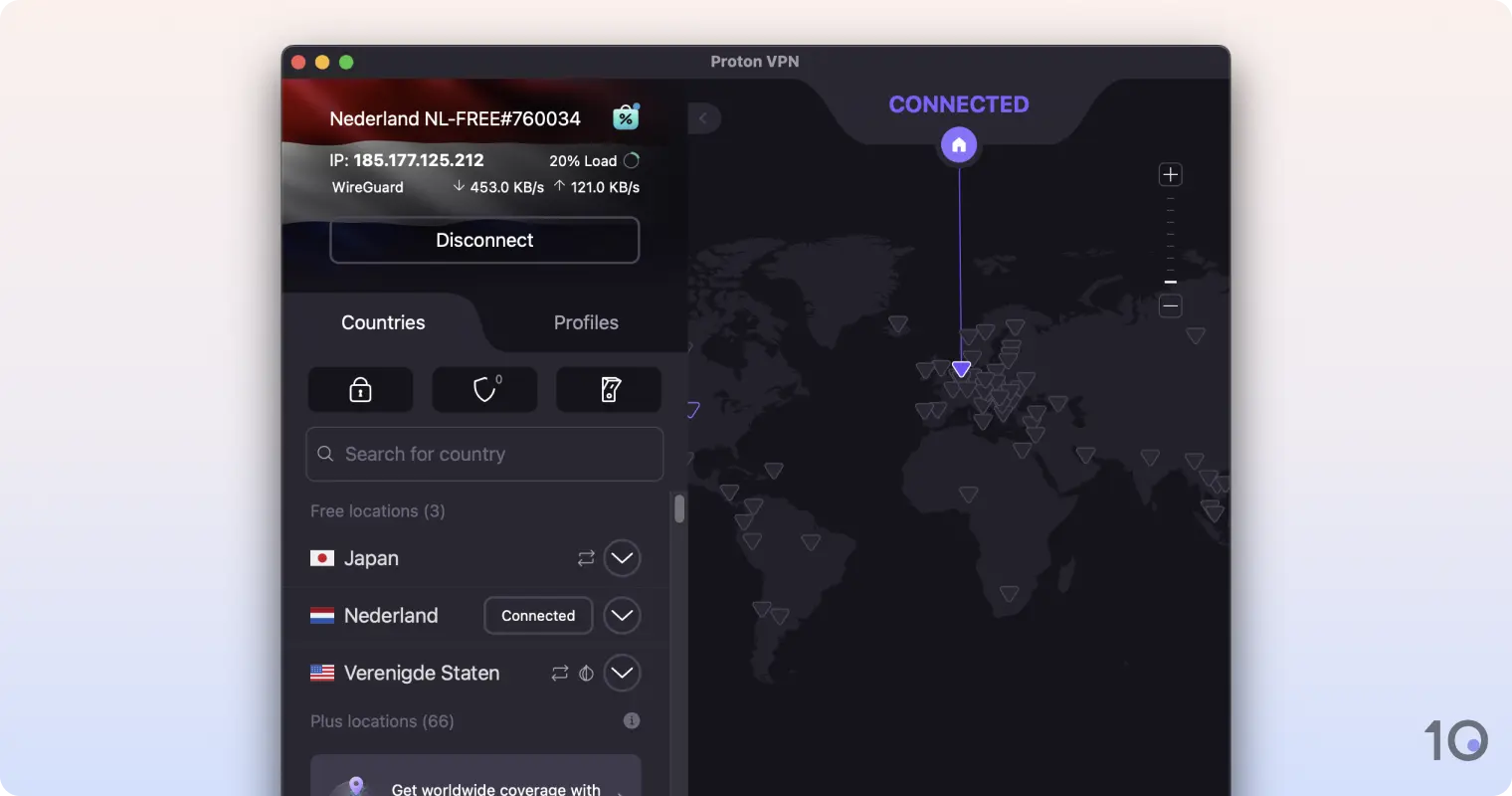Click the Search for country field
The image size is (1512, 796).
[484, 454]
